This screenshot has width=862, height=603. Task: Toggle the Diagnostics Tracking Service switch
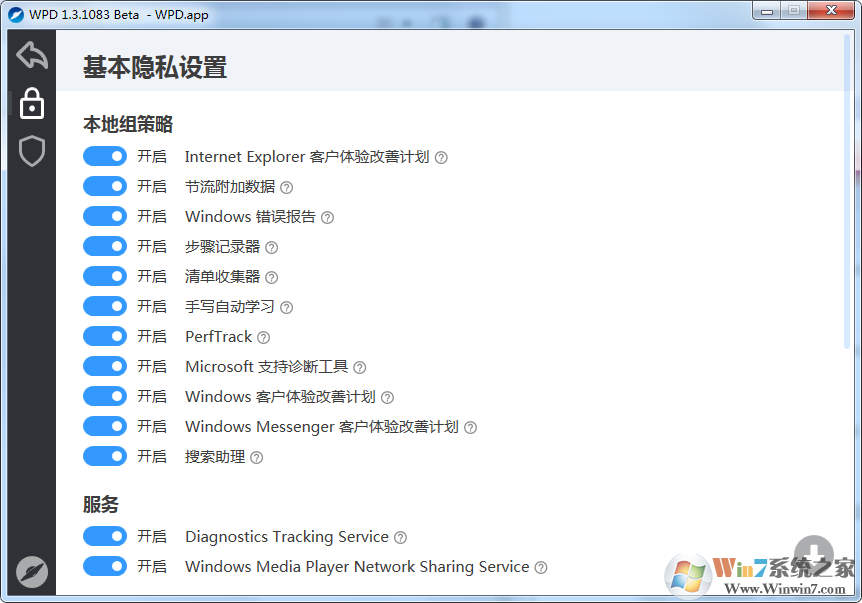105,536
